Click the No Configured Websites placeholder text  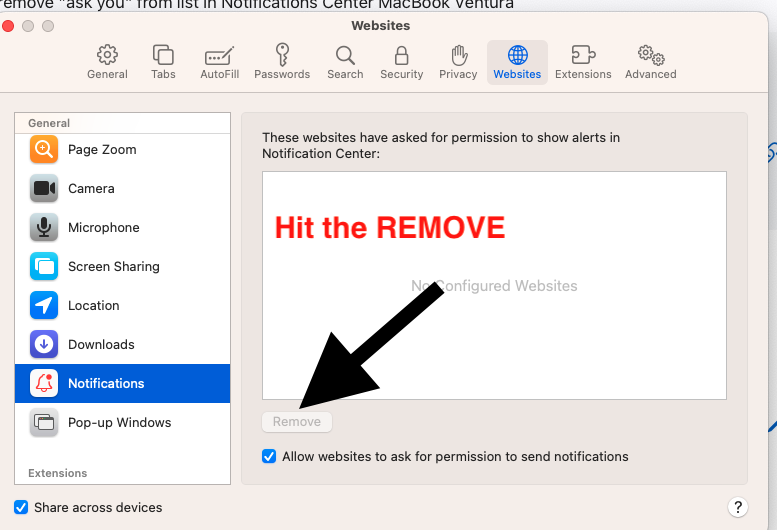click(x=494, y=286)
